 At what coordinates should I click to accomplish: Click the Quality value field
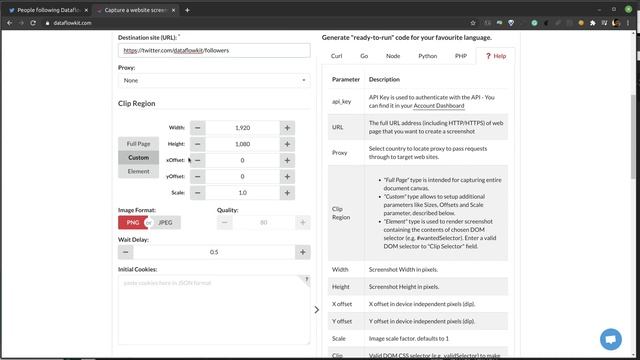[264, 222]
